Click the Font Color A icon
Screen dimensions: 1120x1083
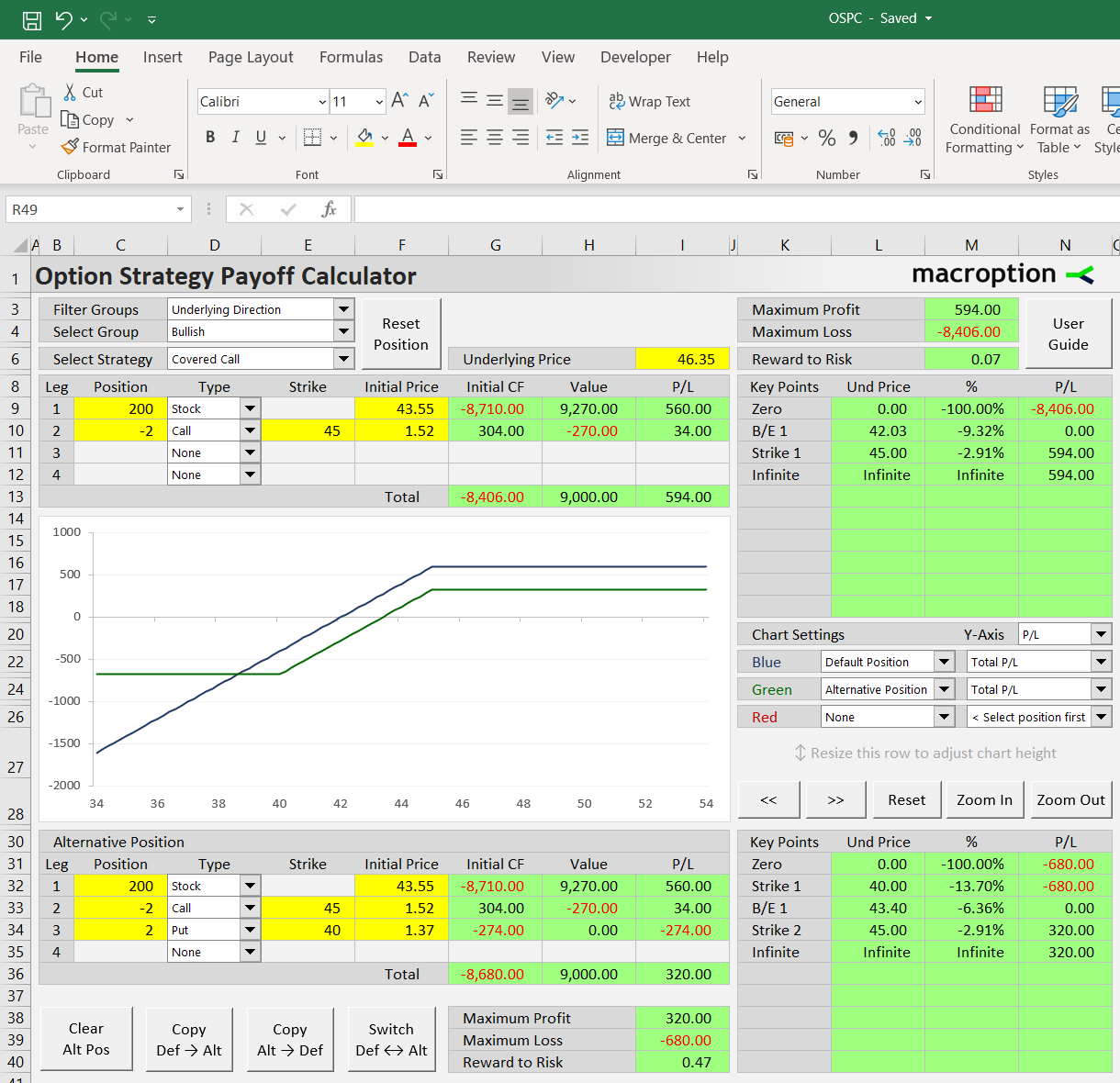pos(409,138)
